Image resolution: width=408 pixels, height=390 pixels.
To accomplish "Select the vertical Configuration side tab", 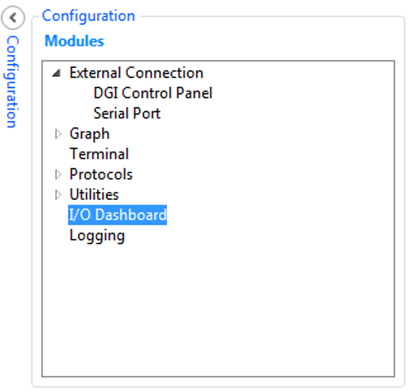I will (x=12, y=82).
